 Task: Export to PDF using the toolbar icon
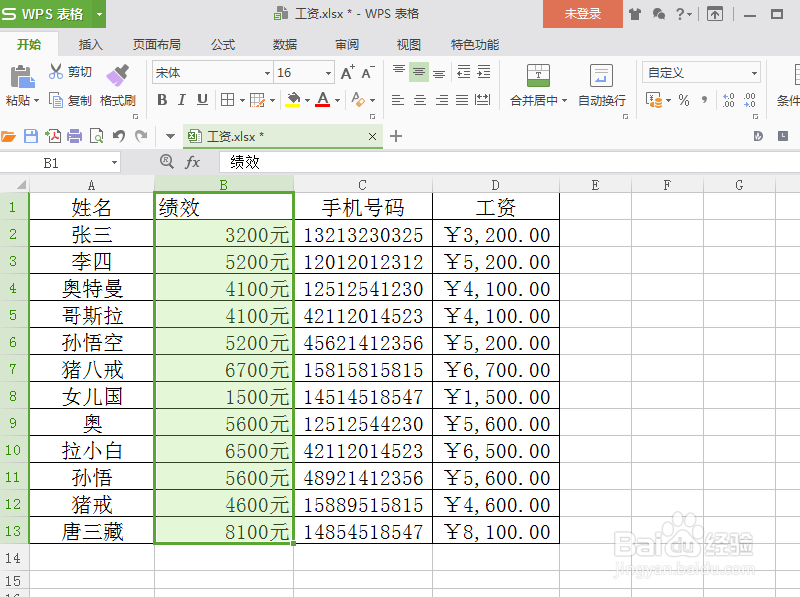tap(53, 135)
